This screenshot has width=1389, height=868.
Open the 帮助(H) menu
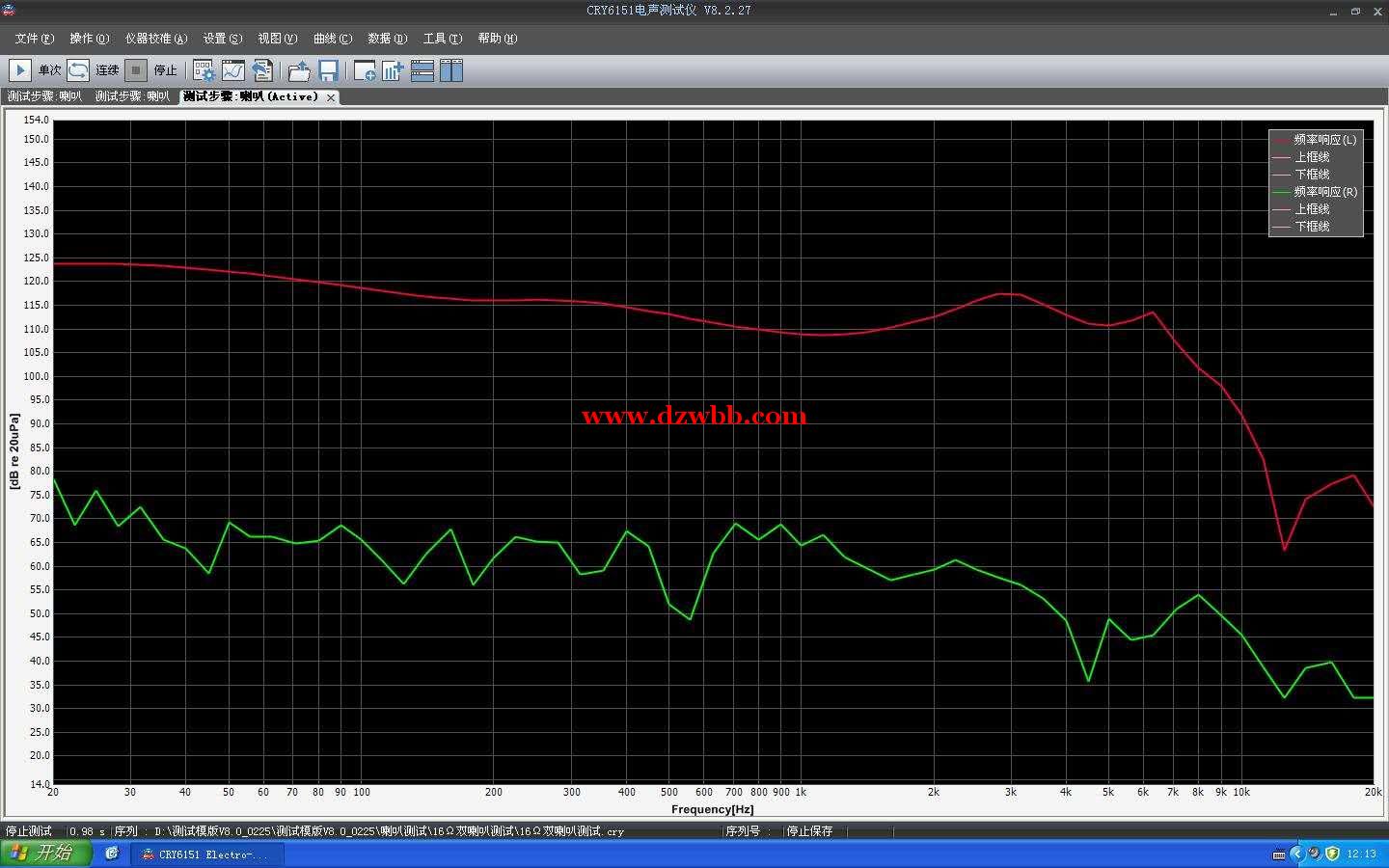[497, 39]
